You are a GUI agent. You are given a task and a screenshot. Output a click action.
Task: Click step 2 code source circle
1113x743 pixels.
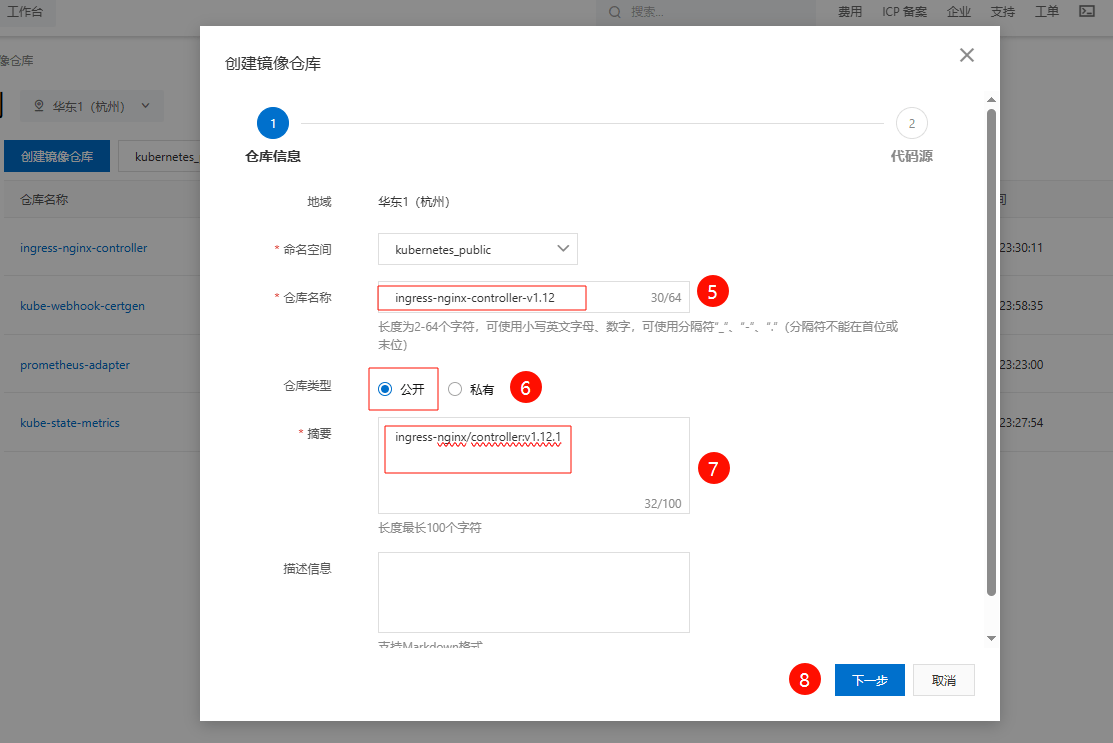pyautogui.click(x=911, y=123)
